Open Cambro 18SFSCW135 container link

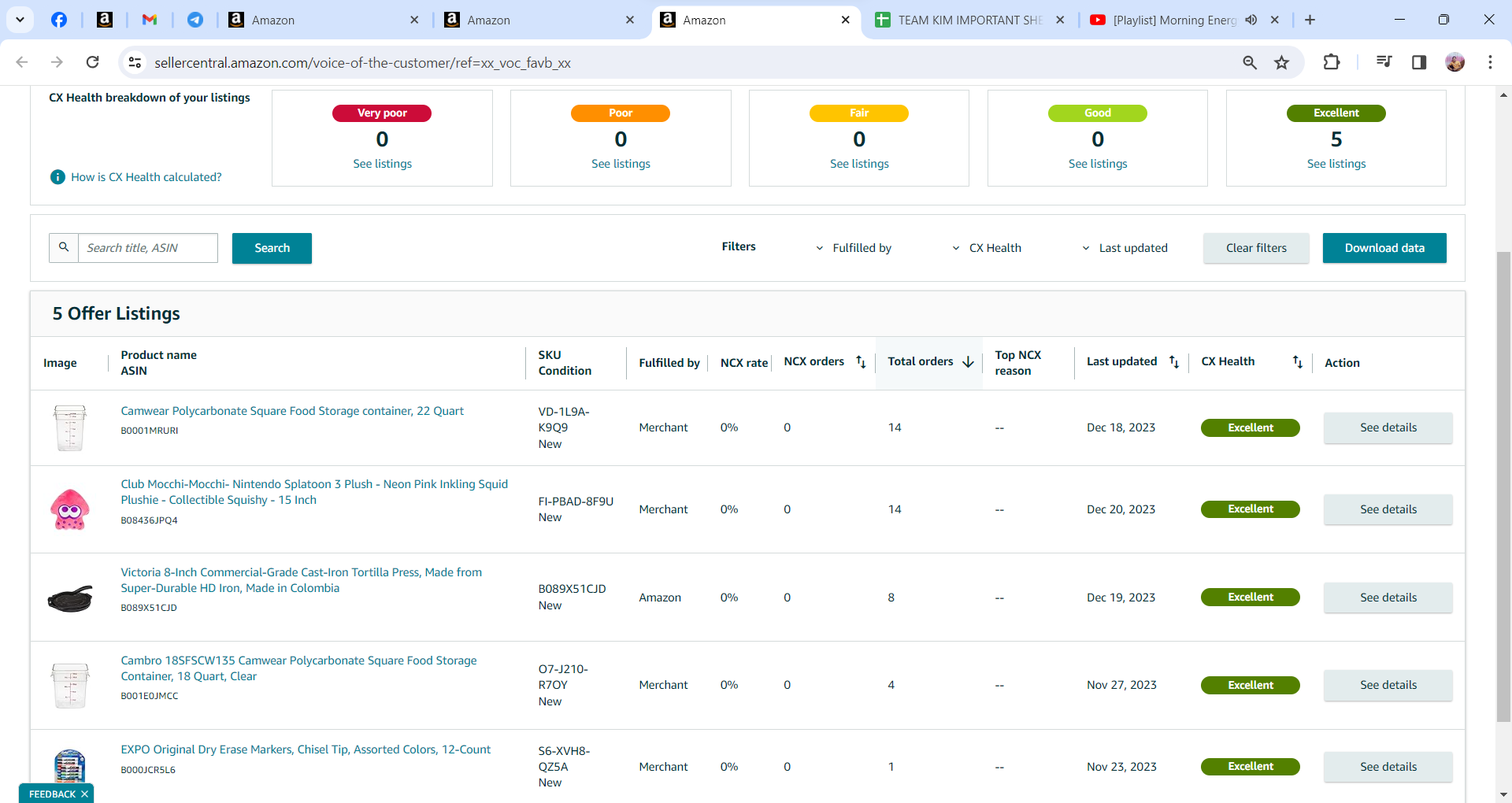[x=298, y=668]
